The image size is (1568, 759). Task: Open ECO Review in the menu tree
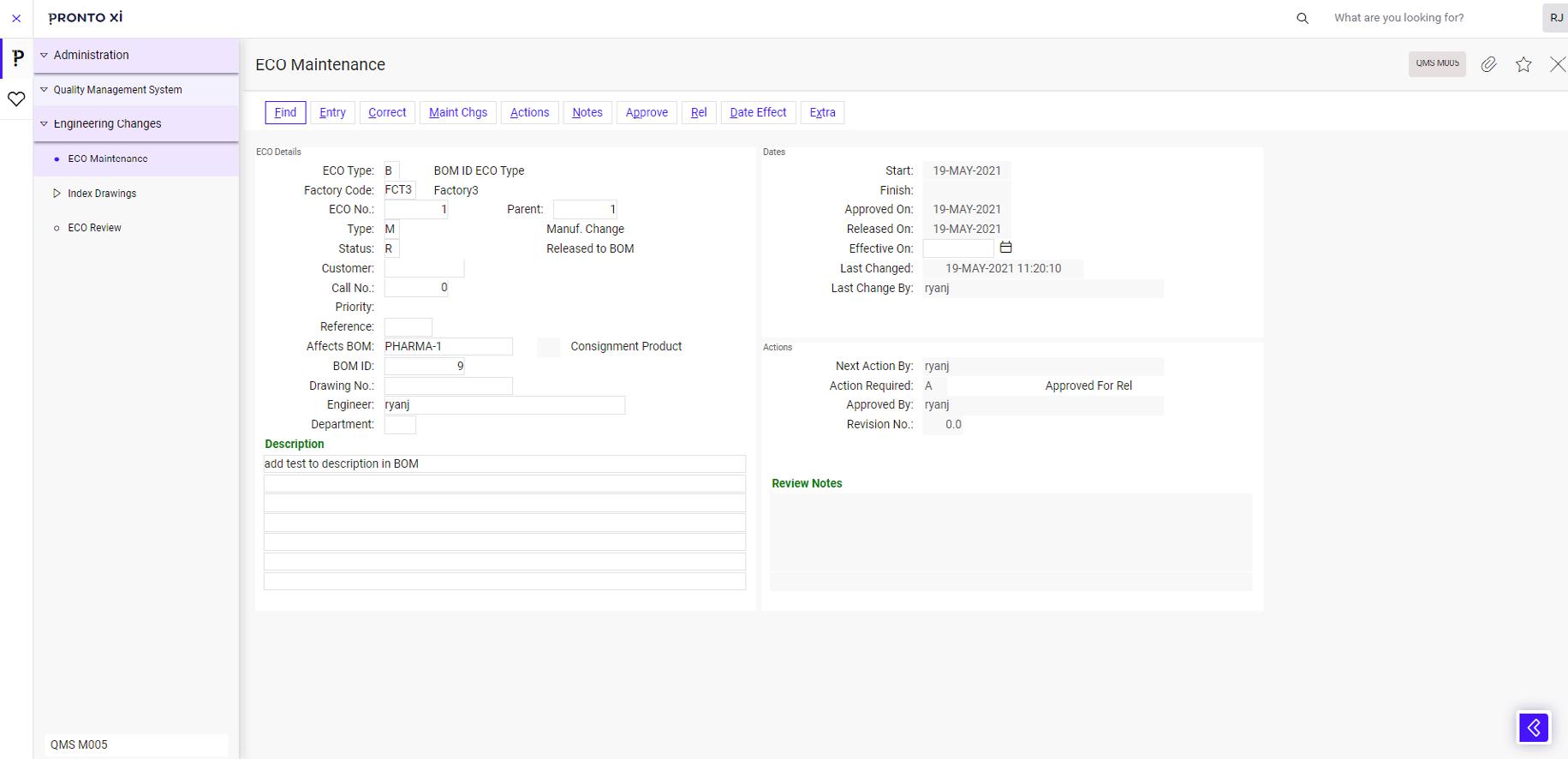click(x=94, y=228)
